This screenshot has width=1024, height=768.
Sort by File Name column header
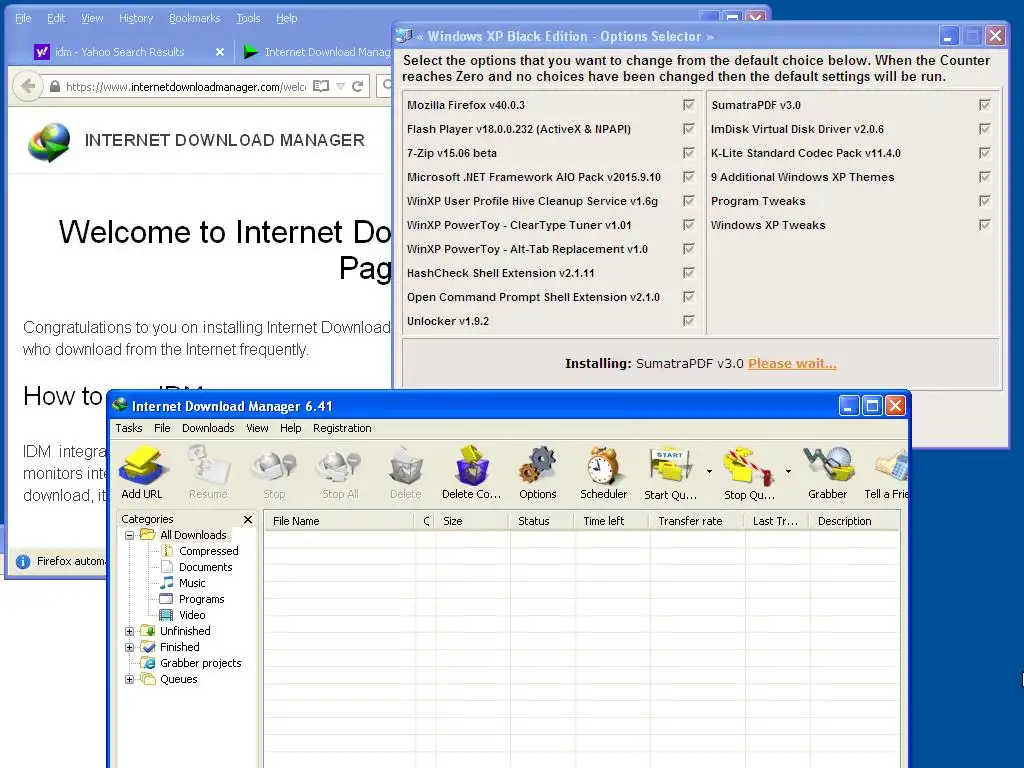(339, 521)
